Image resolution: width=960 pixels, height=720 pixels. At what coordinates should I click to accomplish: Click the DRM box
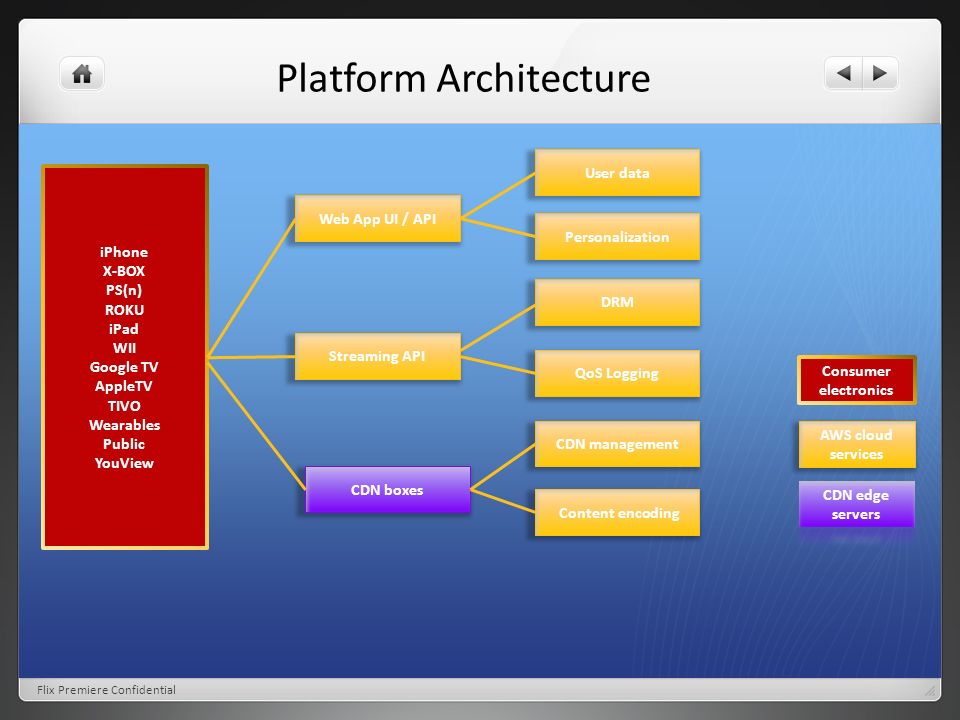(x=617, y=302)
